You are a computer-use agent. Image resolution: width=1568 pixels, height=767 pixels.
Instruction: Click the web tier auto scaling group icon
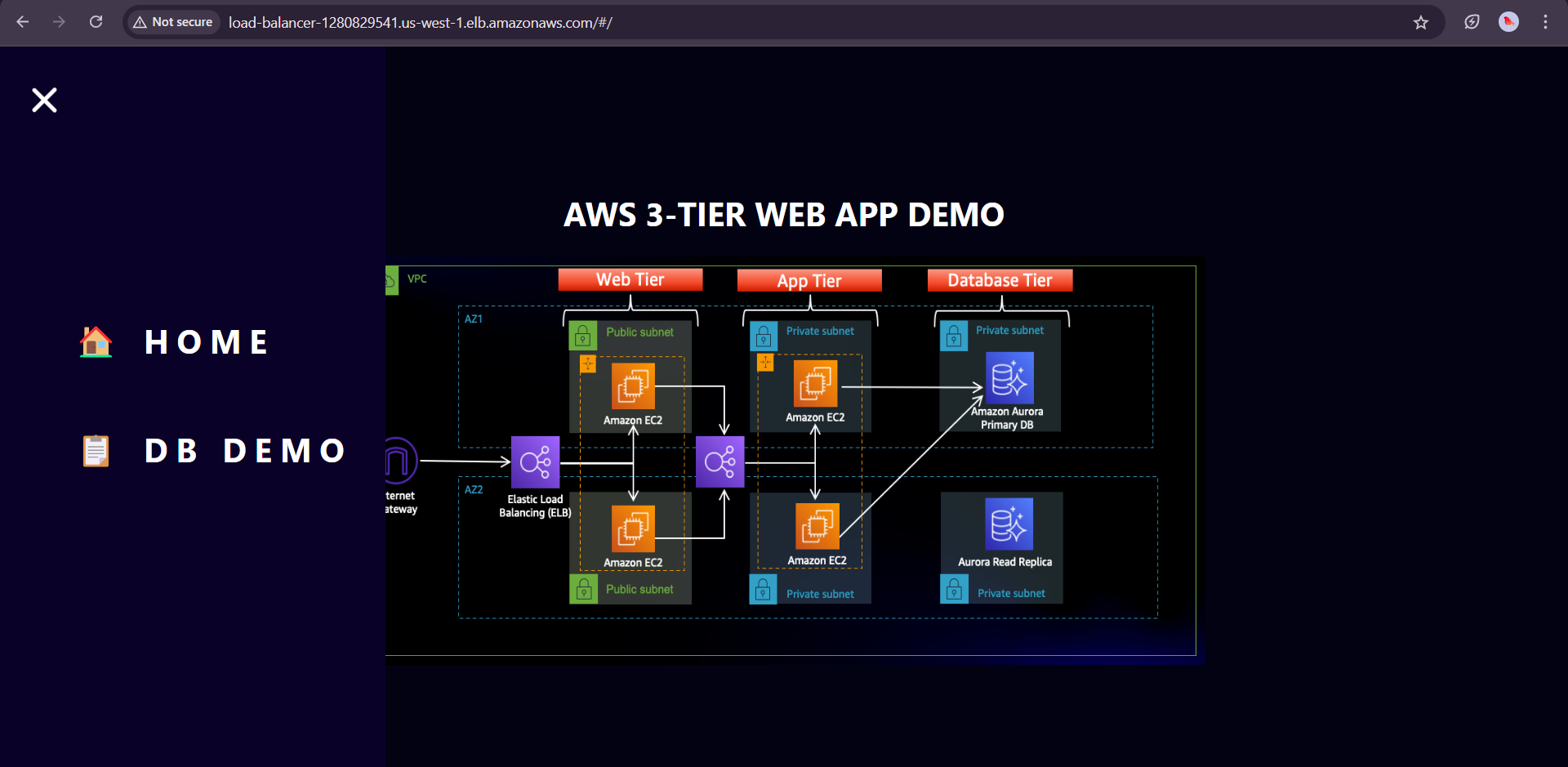(588, 364)
